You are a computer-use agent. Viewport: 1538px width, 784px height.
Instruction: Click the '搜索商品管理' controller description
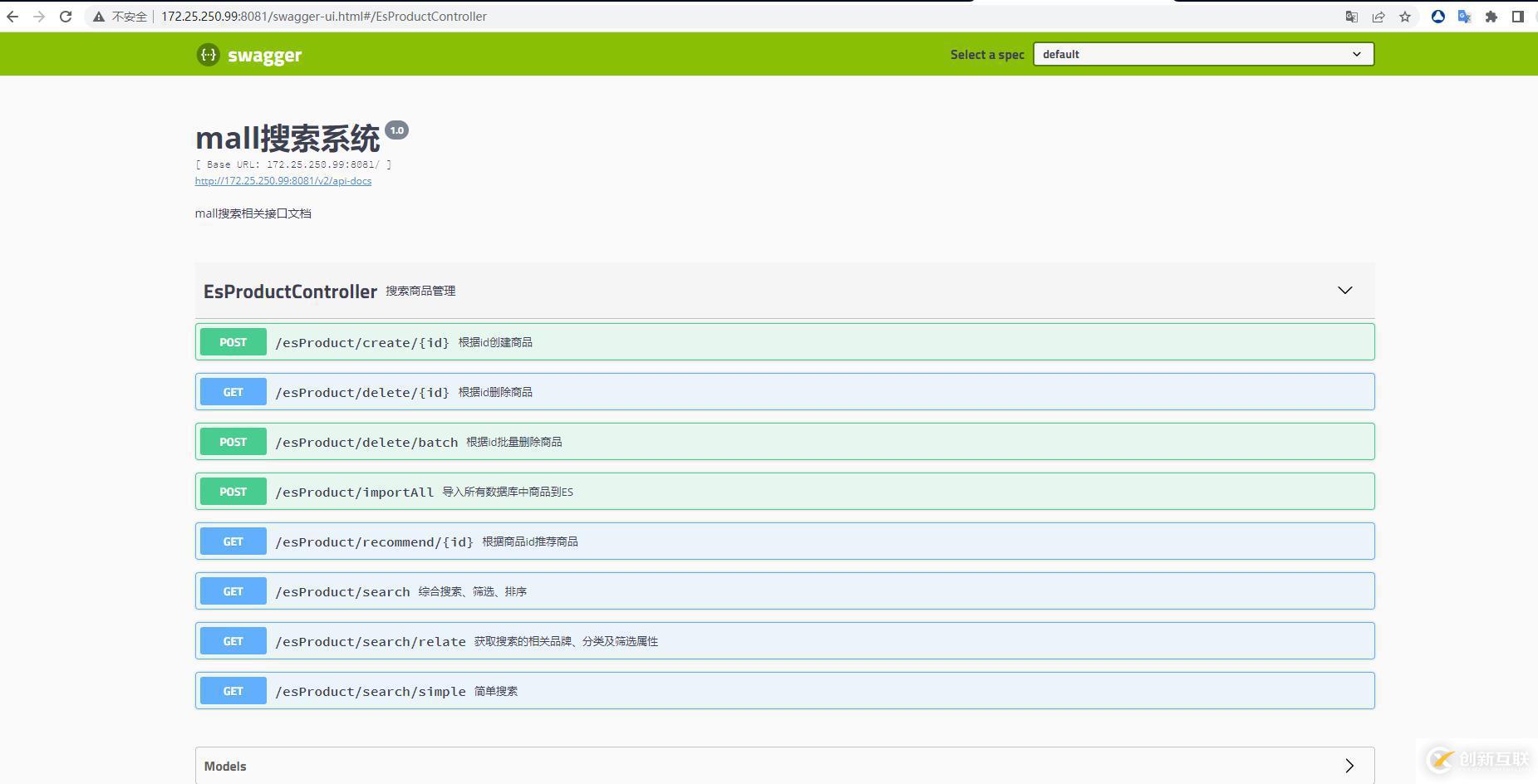tap(420, 291)
